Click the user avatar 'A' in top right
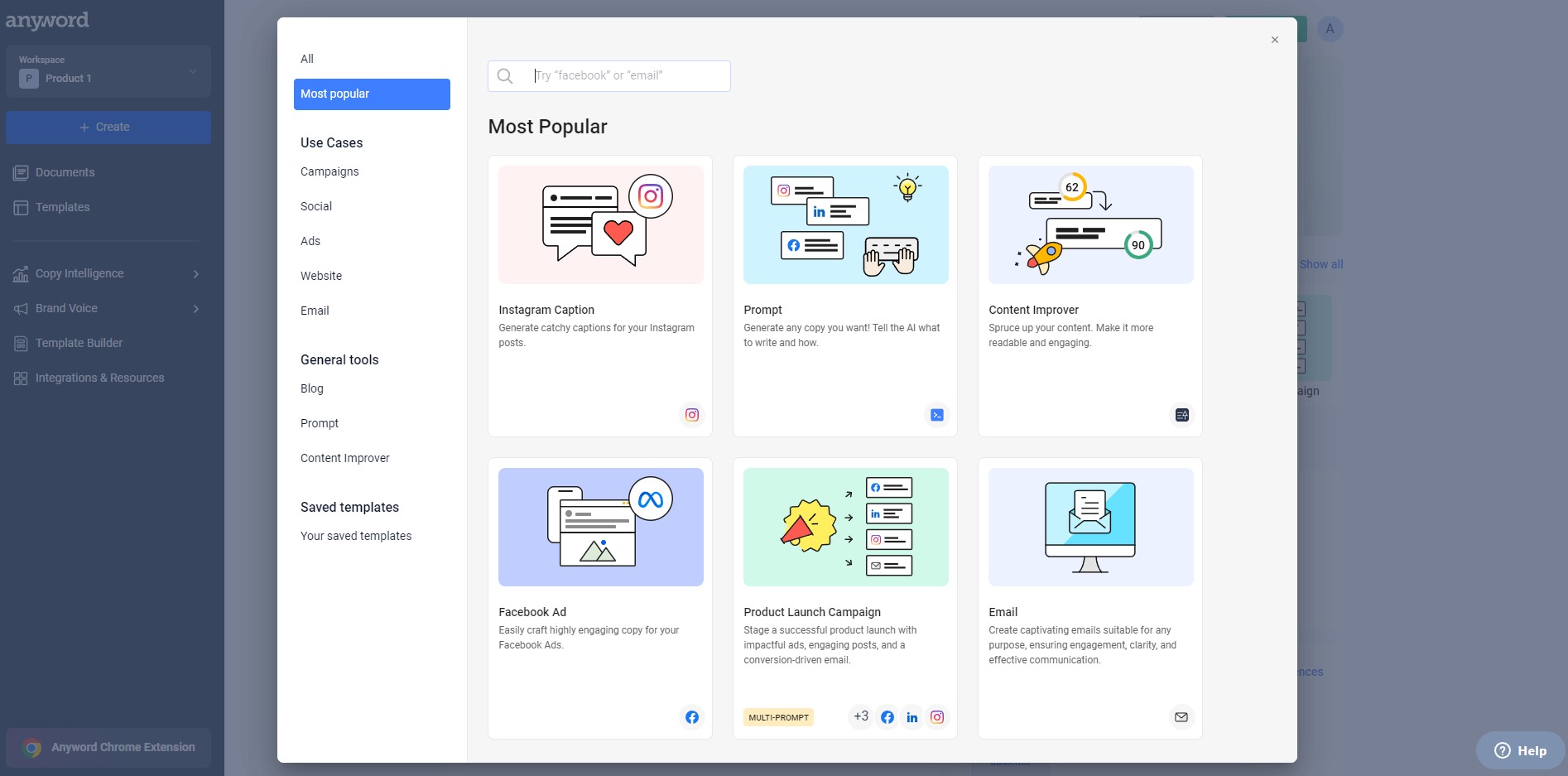Image resolution: width=1568 pixels, height=776 pixels. [x=1330, y=29]
